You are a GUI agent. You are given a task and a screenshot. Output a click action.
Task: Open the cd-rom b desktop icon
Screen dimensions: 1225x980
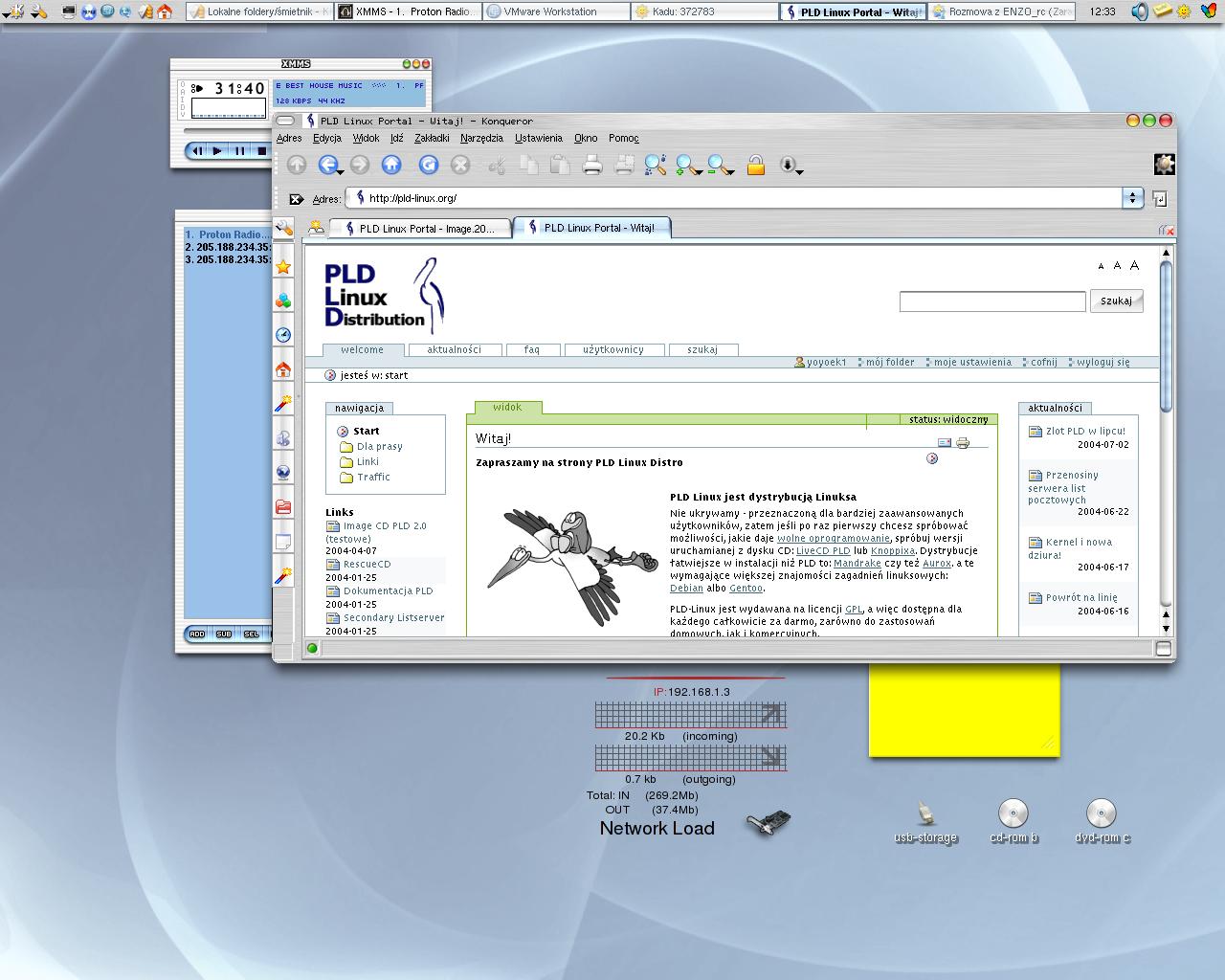[1013, 822]
